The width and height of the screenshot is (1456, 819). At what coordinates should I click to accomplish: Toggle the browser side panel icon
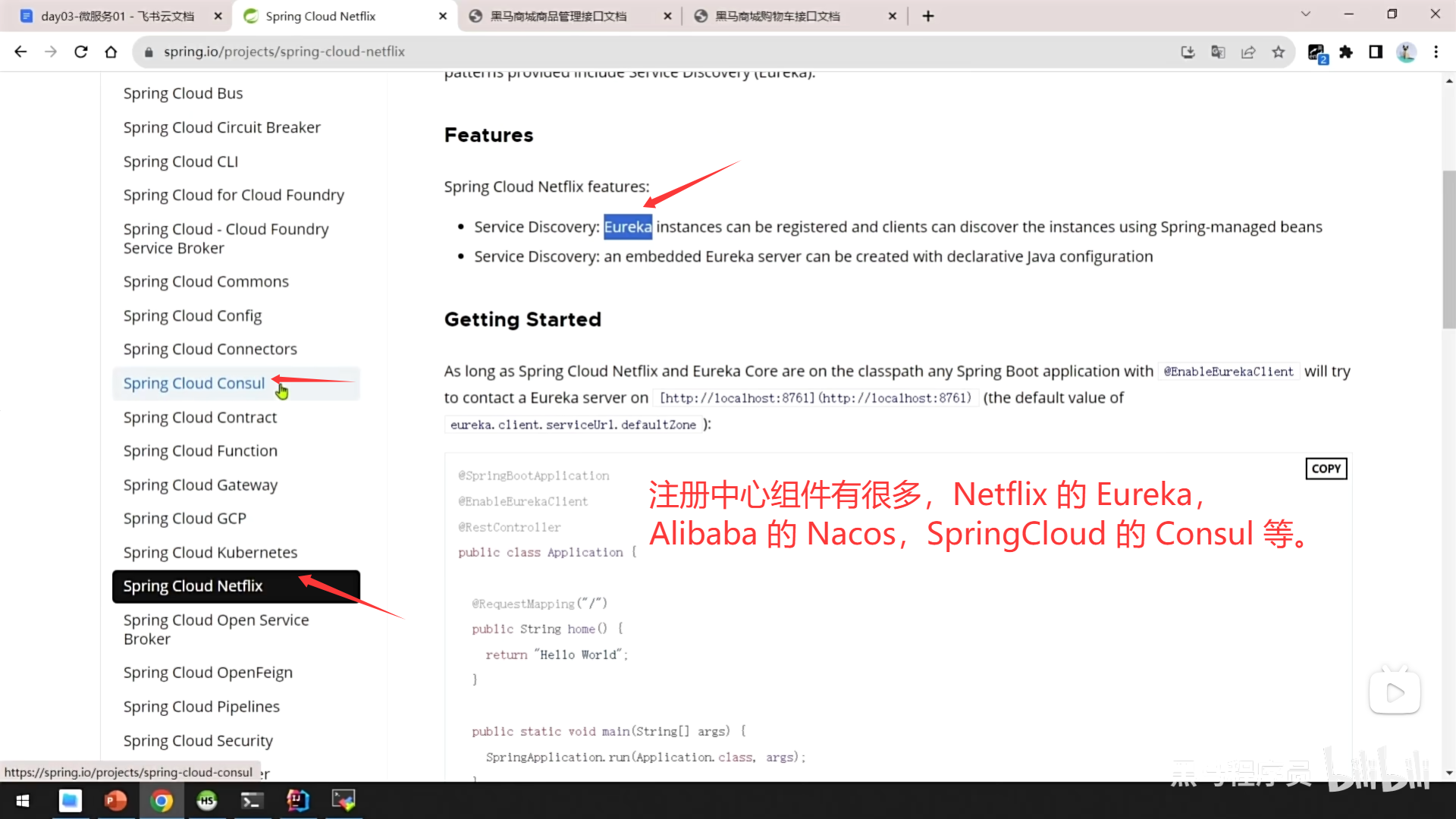pos(1376,52)
